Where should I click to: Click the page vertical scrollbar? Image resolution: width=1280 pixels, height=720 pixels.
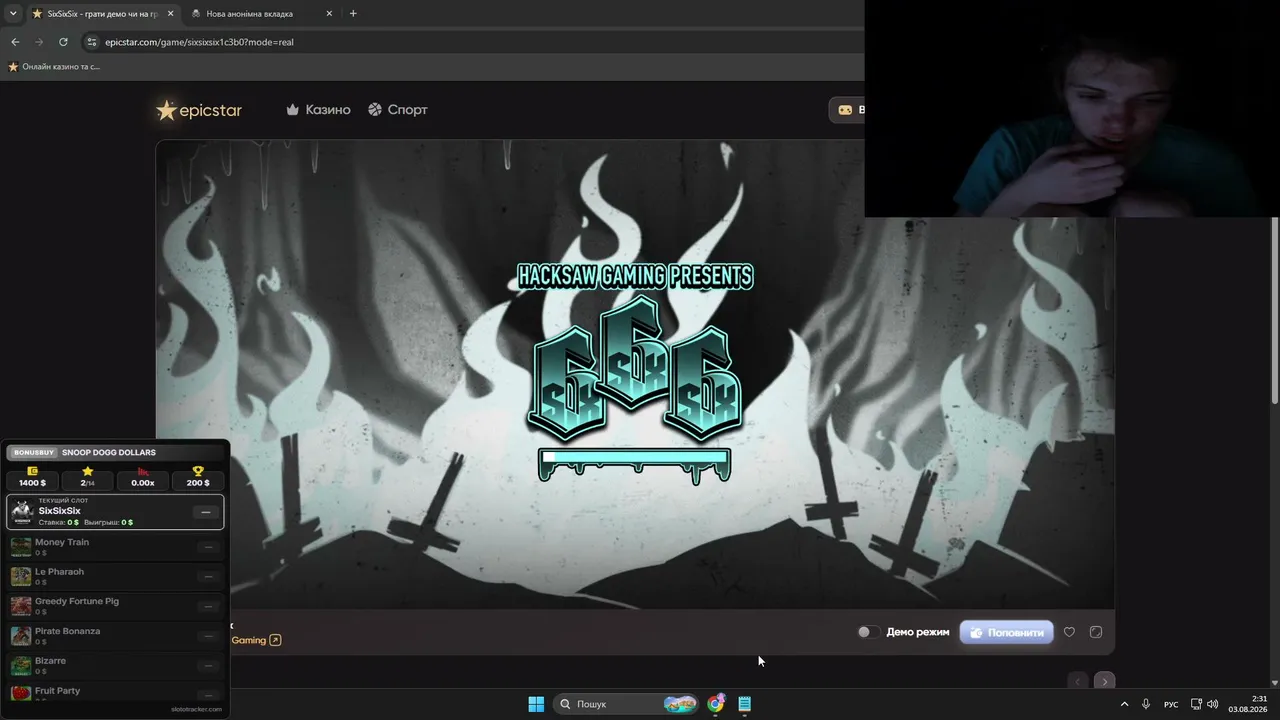coord(1274,310)
